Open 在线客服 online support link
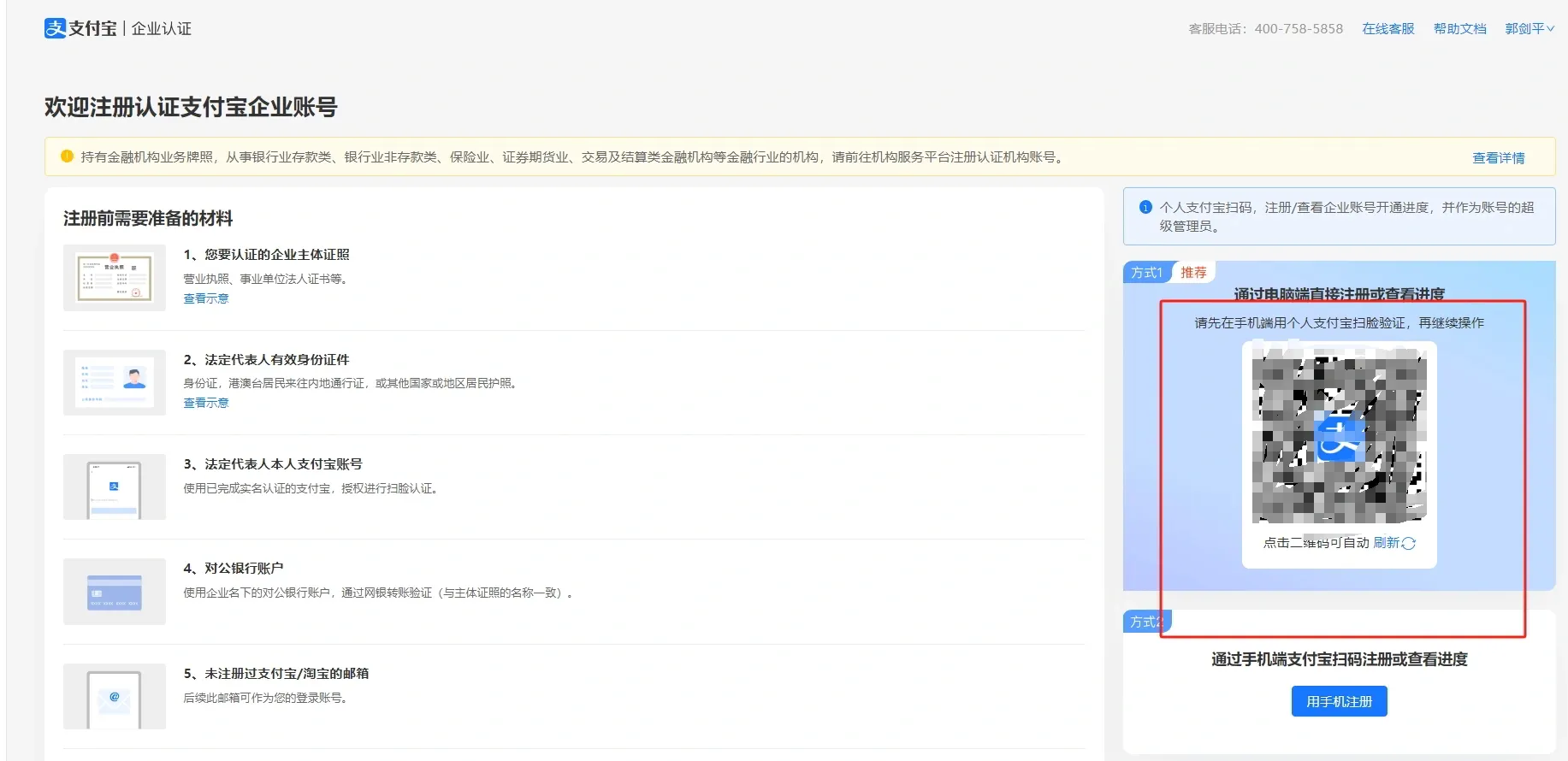The image size is (1568, 761). [1388, 28]
